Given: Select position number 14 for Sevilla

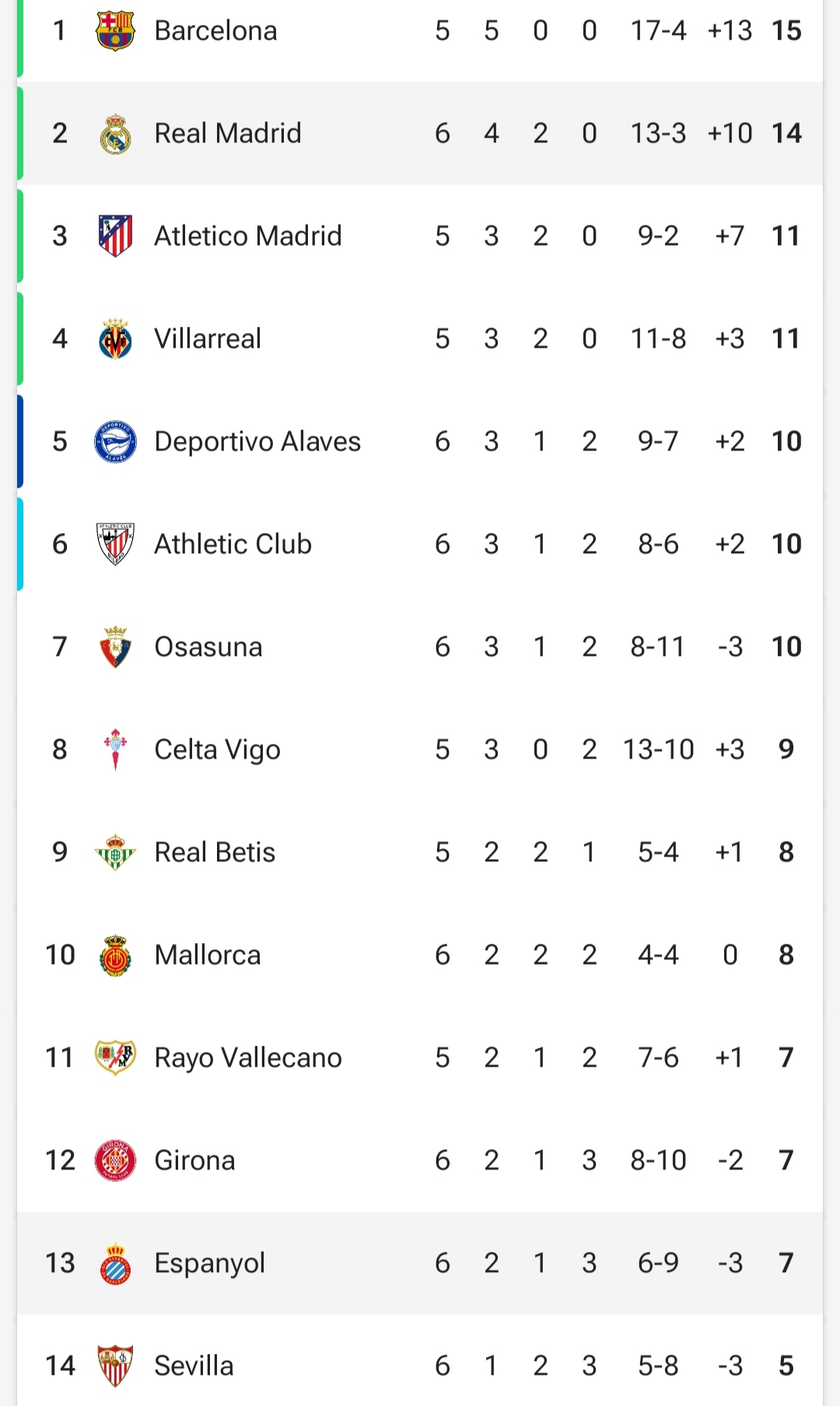Looking at the screenshot, I should 60,1366.
